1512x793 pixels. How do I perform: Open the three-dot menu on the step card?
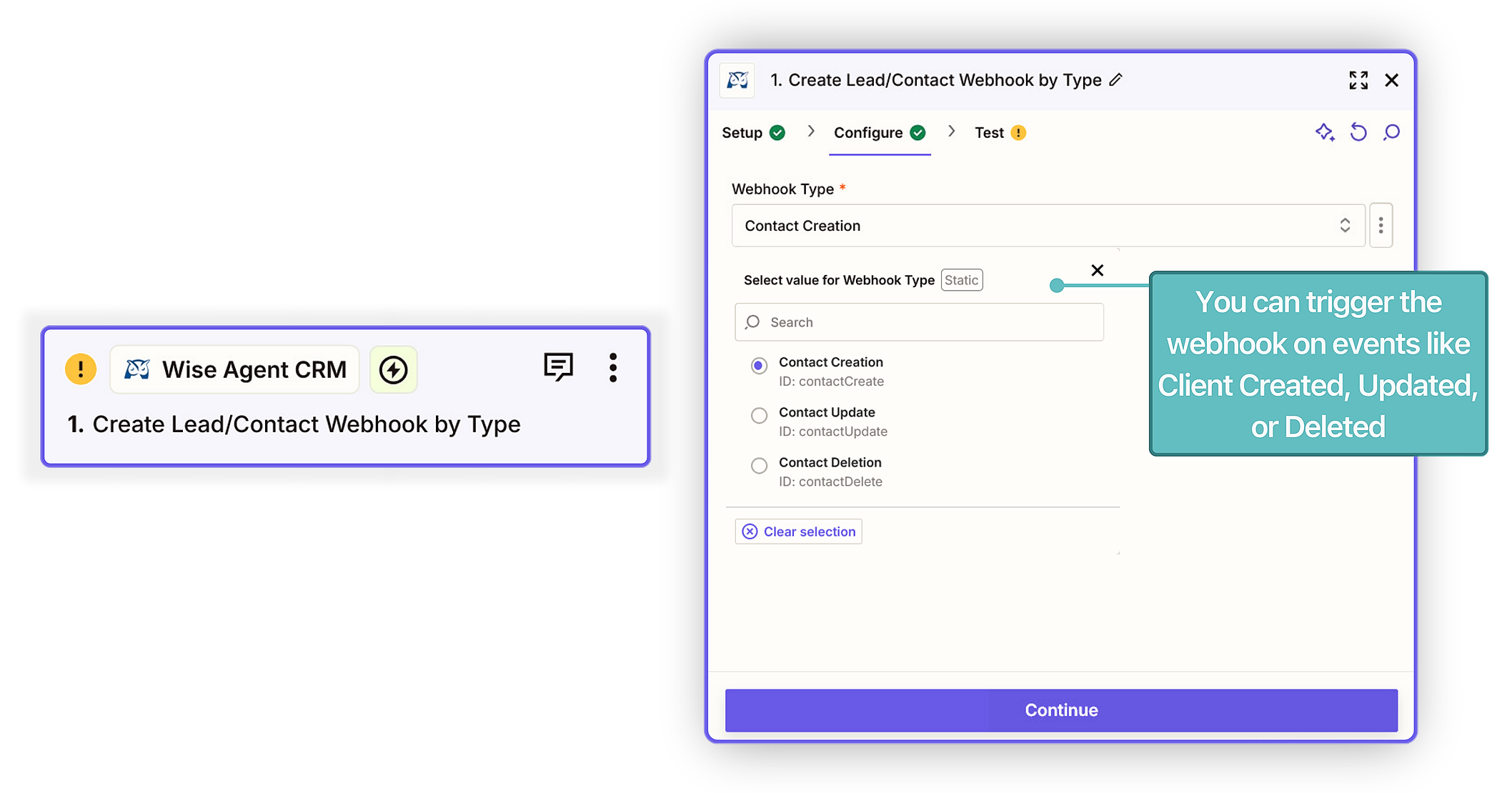[x=613, y=368]
